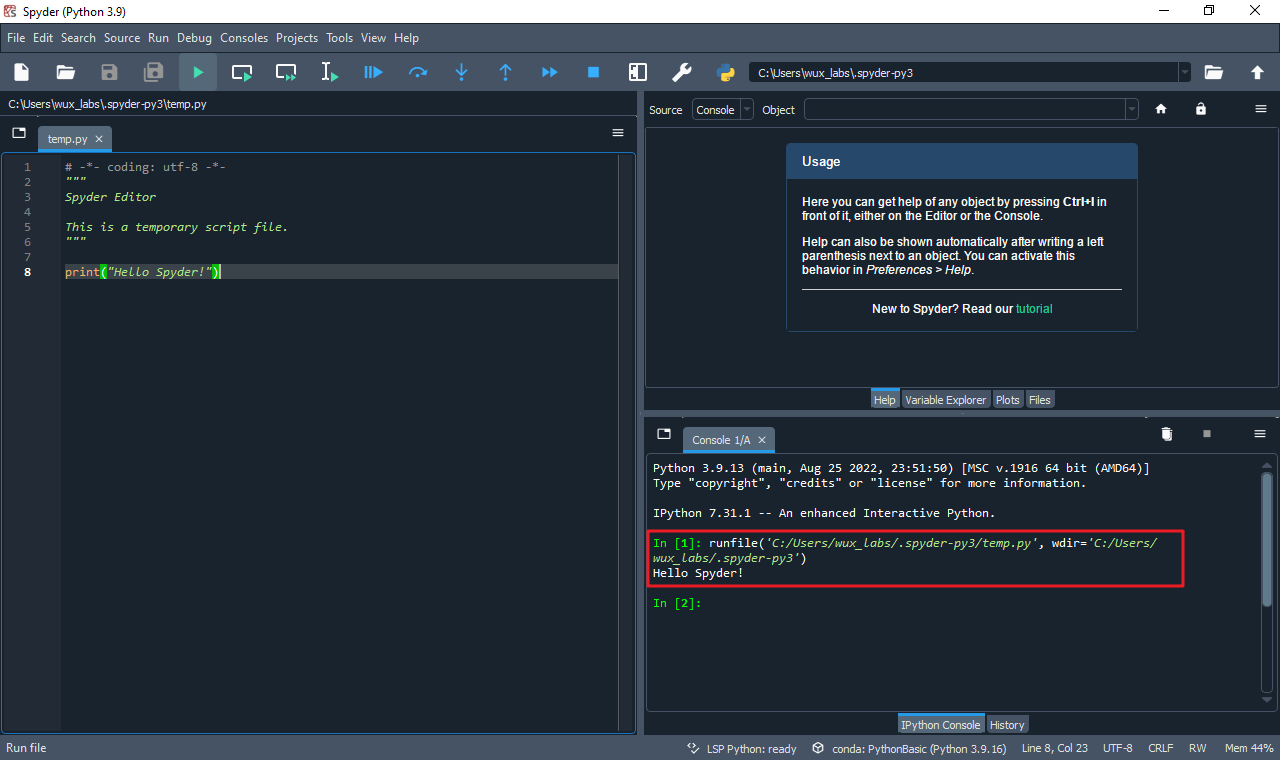The image size is (1280, 760).
Task: Click the Help pane home icon
Action: [1161, 109]
